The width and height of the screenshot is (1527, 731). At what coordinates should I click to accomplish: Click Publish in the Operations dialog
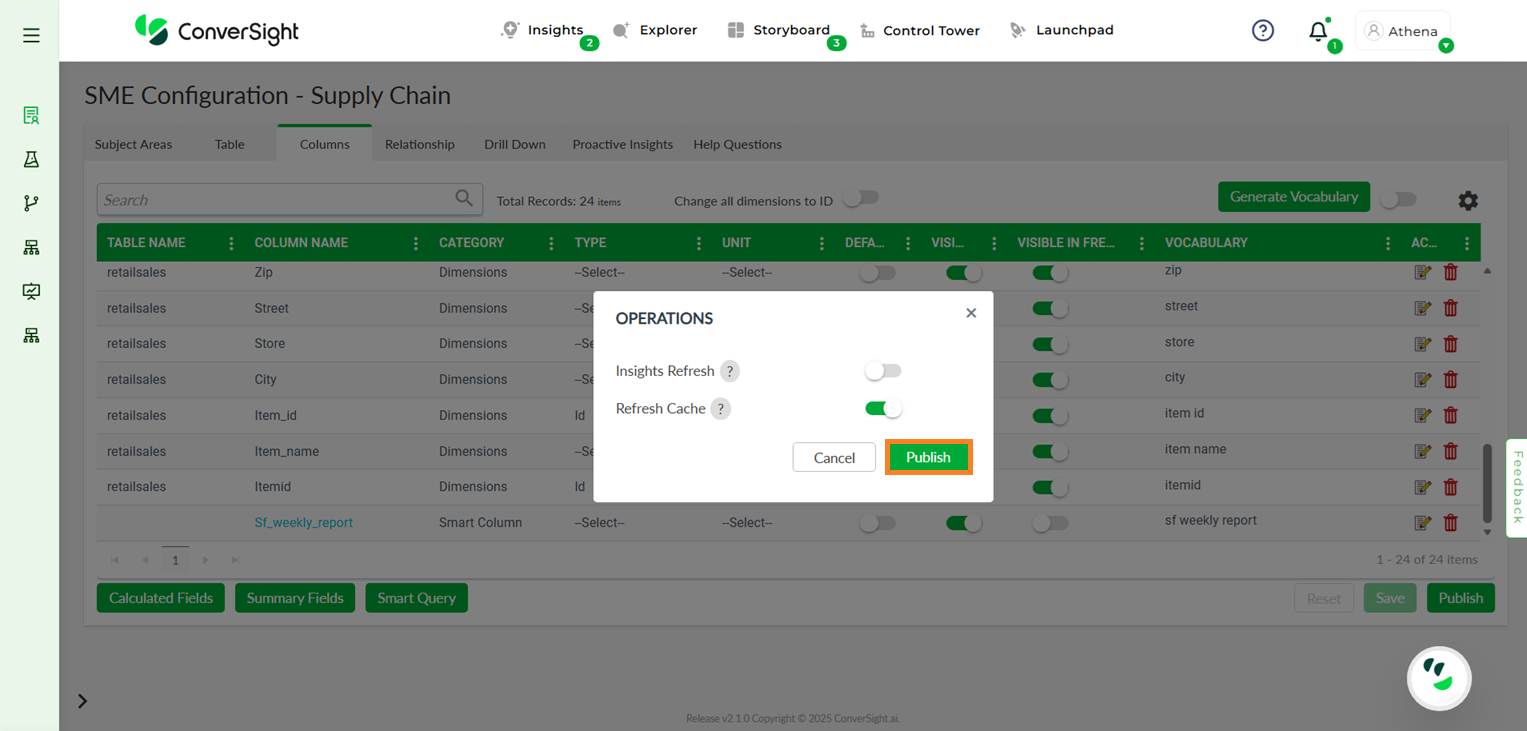click(928, 457)
